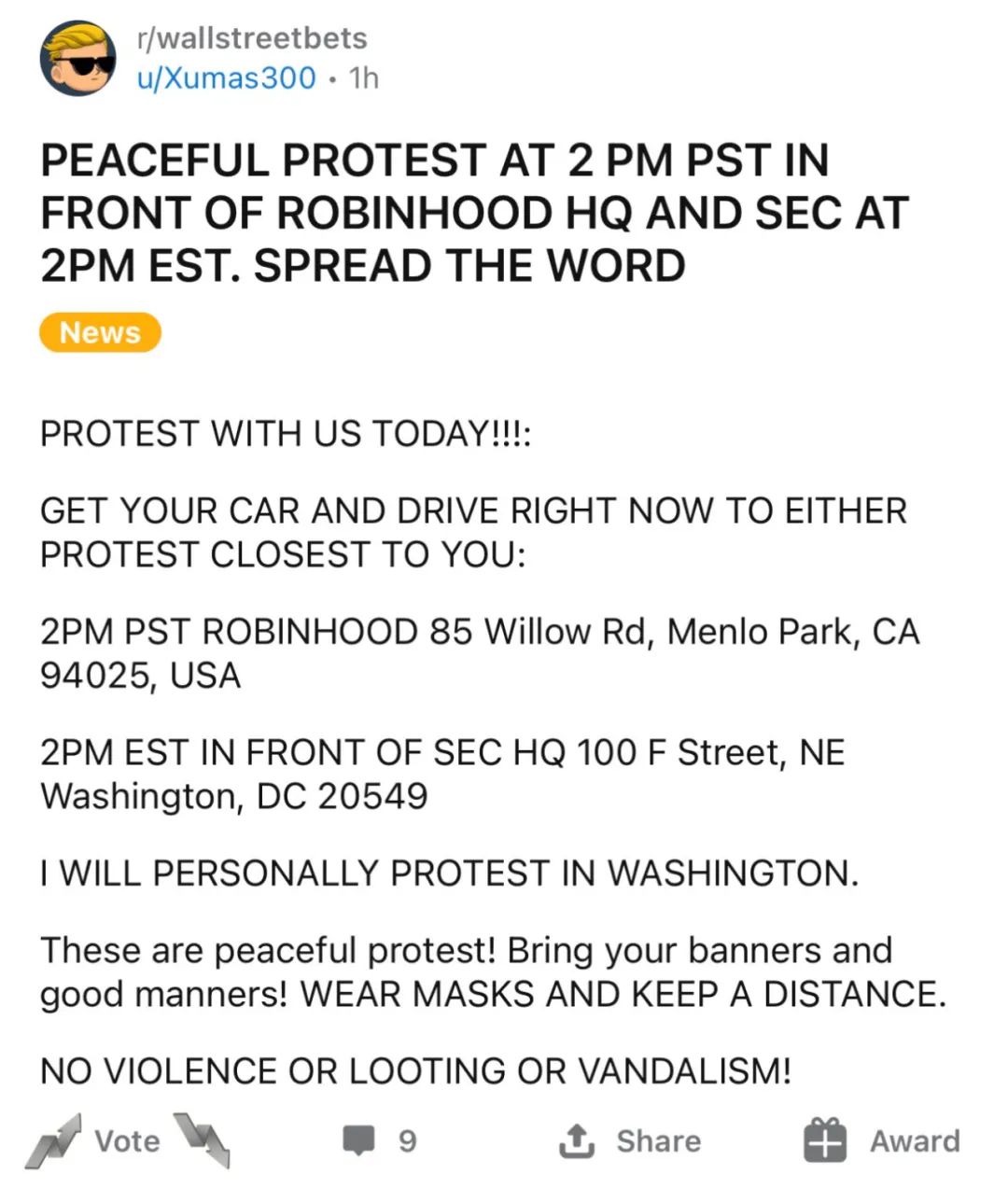Viewport: 1008px width, 1188px height.
Task: Click the 'I WILL PERSONALLY PROTEST' sentence
Action: [448, 873]
